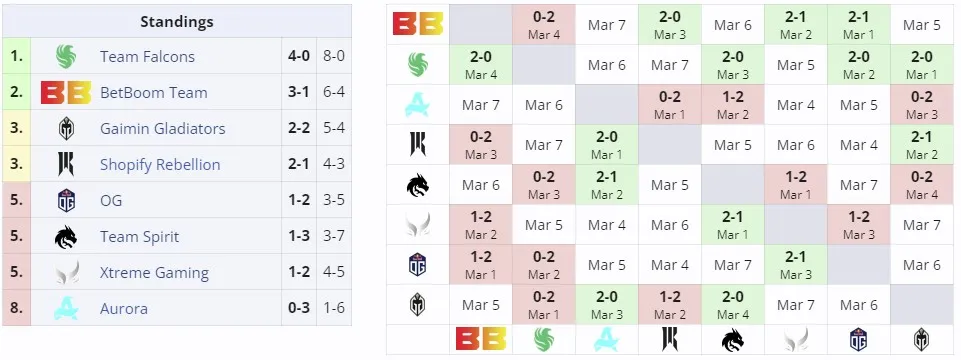Click Gaimin Gladiators logo in crosstable bottom row
Viewport: 961px width, 360px height.
pyautogui.click(x=921, y=339)
